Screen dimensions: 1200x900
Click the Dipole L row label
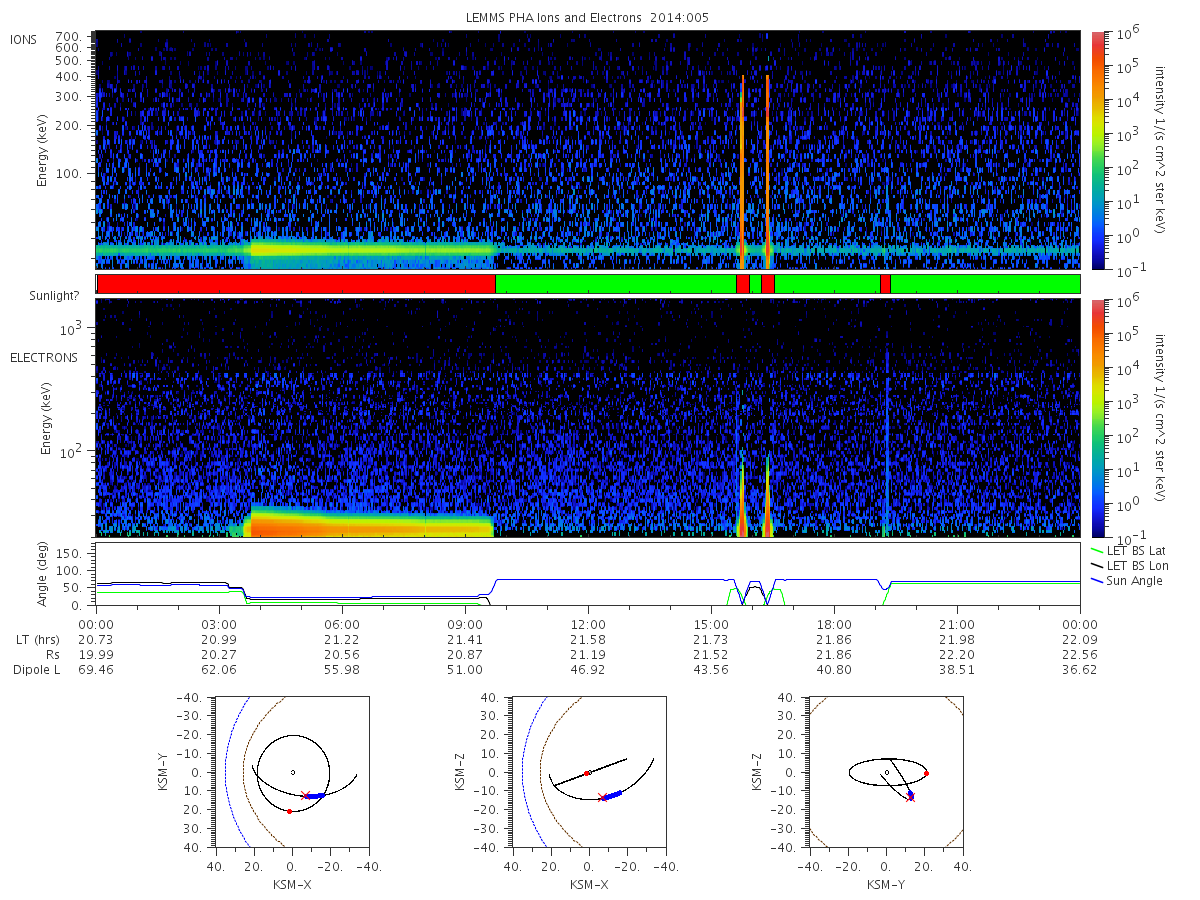coord(36,669)
